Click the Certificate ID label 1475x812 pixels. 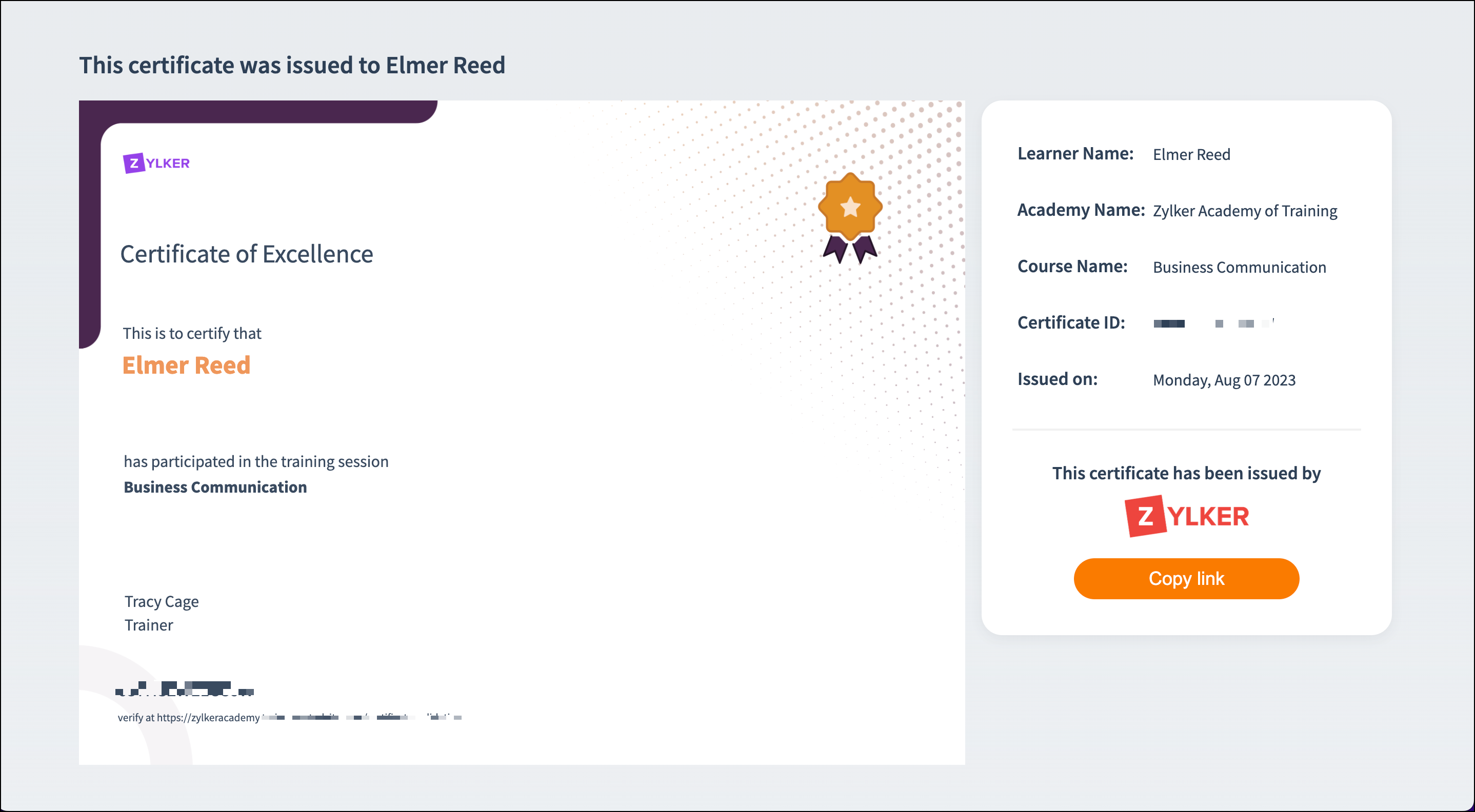click(1071, 323)
